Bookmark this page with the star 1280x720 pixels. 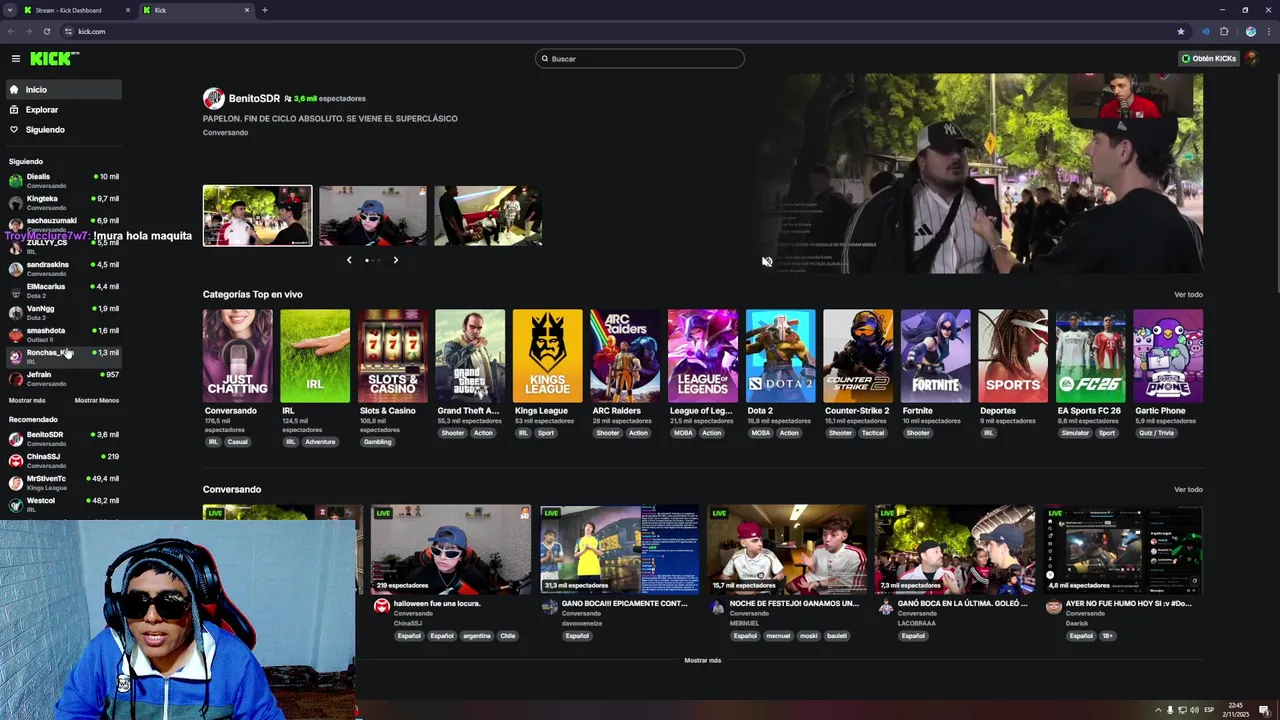(x=1181, y=31)
